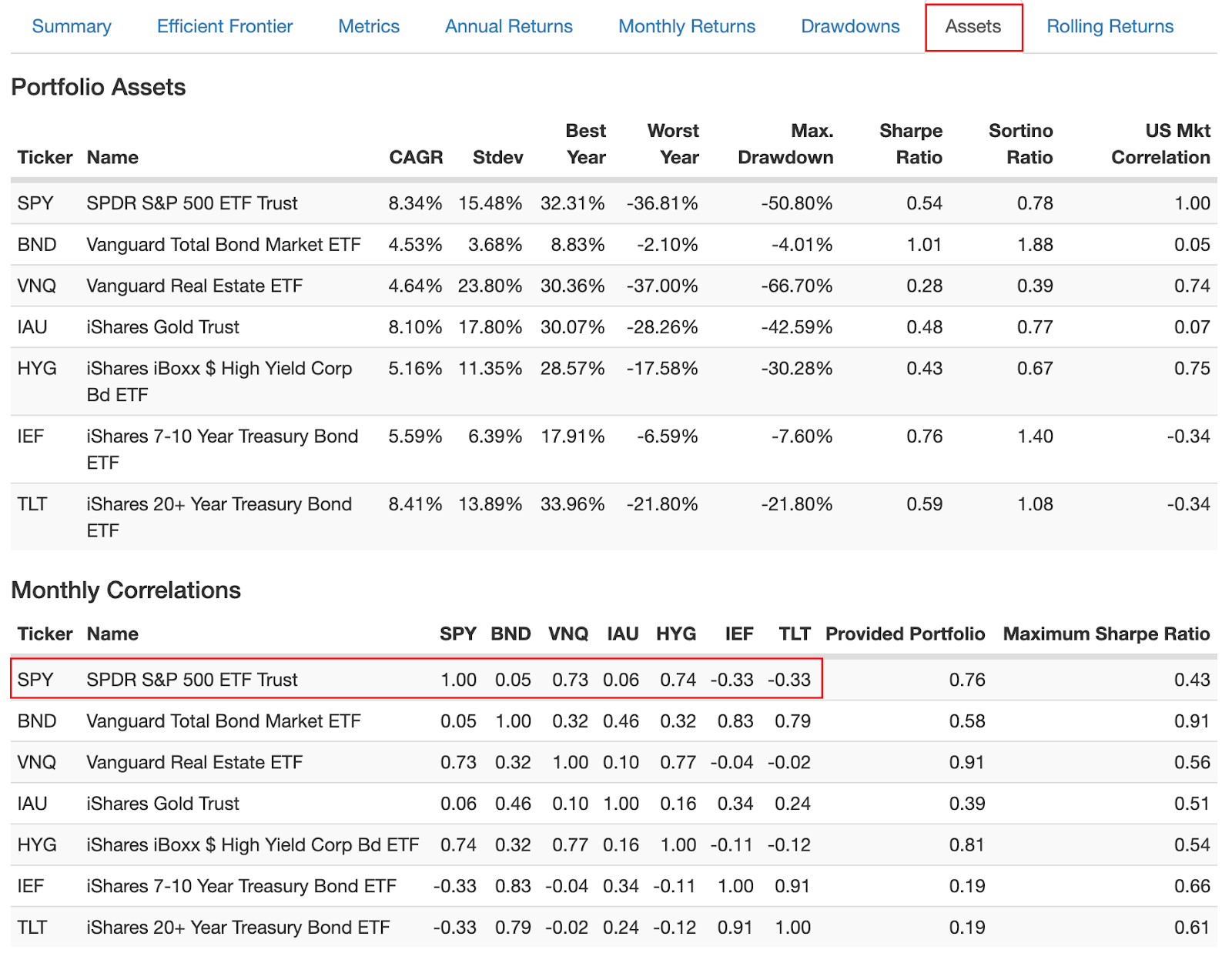Switch to the Rolling Returns tab
This screenshot has width=1232, height=973.
[x=1110, y=26]
